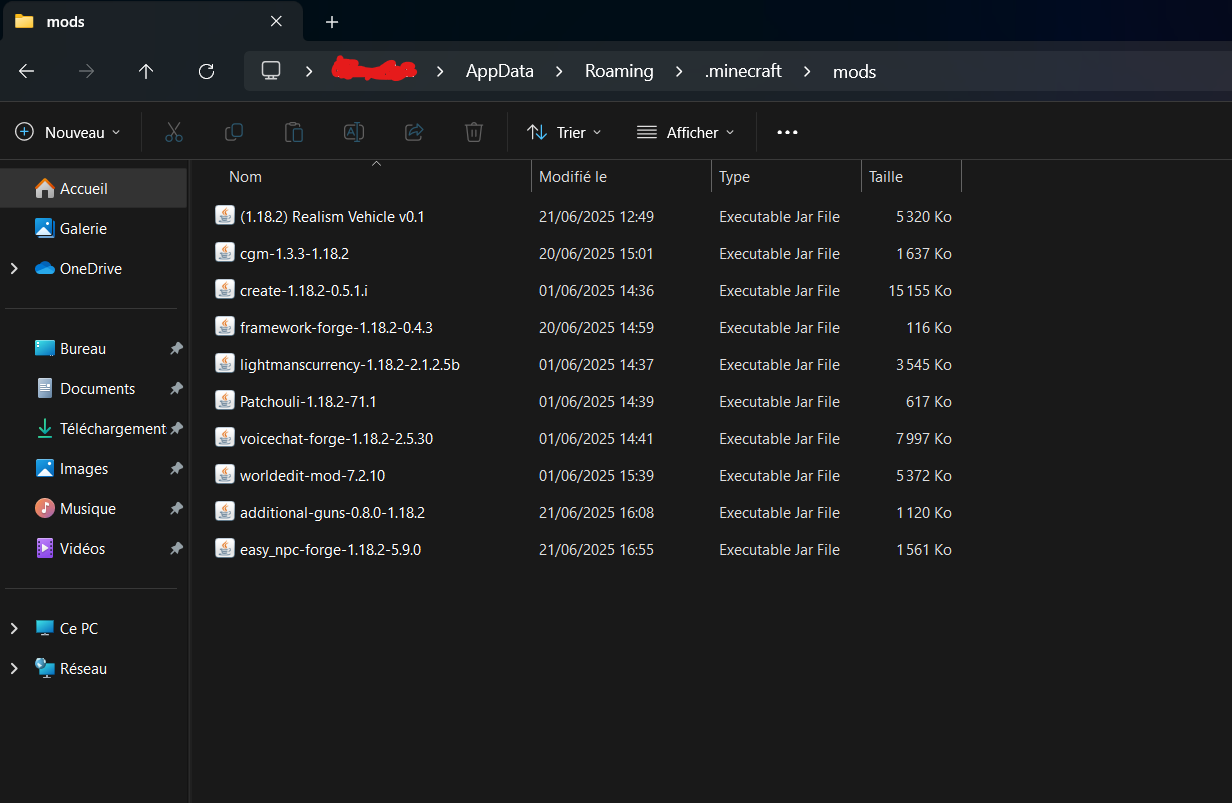
Task: Expand the Réseau tree node
Action: pyautogui.click(x=14, y=668)
